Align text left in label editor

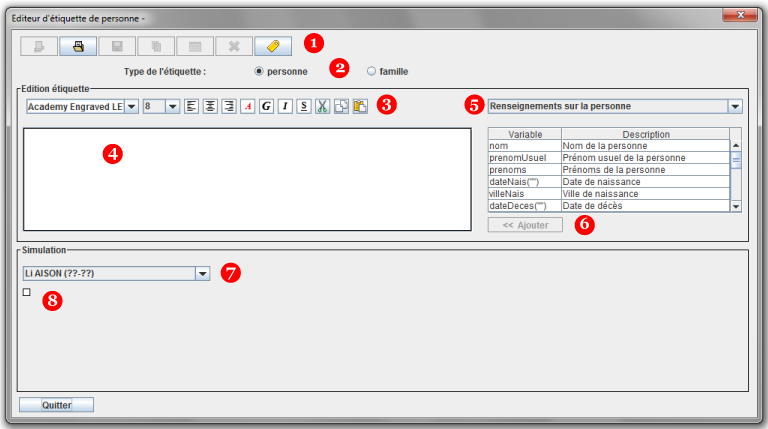click(192, 106)
